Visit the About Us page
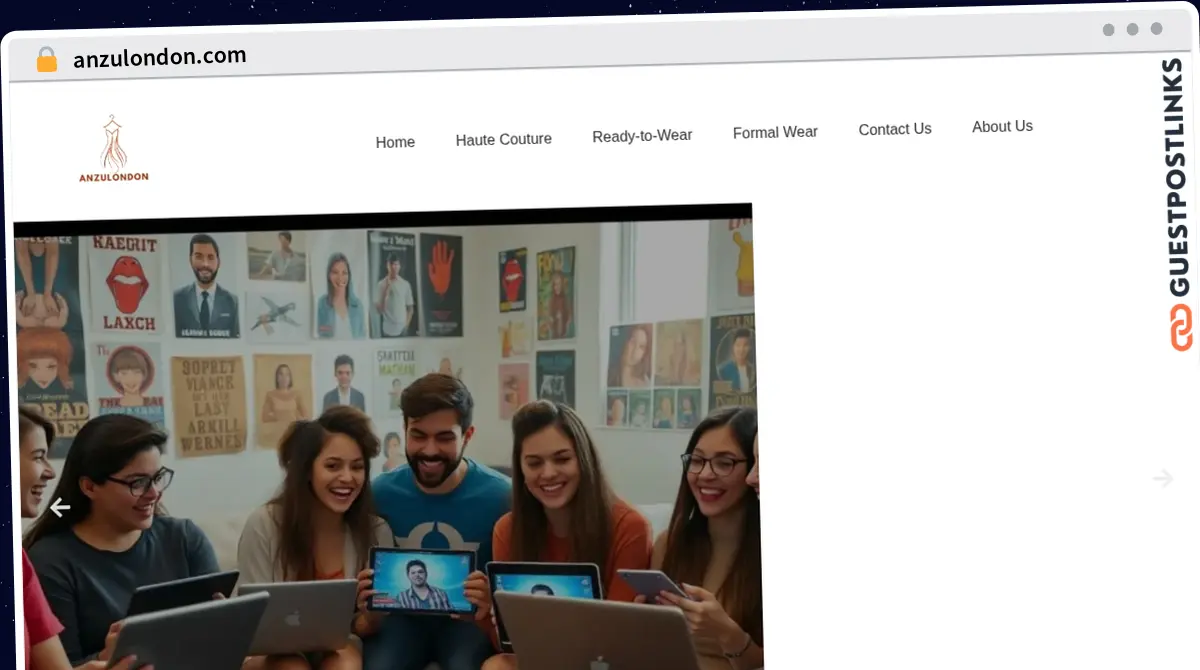The height and width of the screenshot is (670, 1200). [1002, 126]
